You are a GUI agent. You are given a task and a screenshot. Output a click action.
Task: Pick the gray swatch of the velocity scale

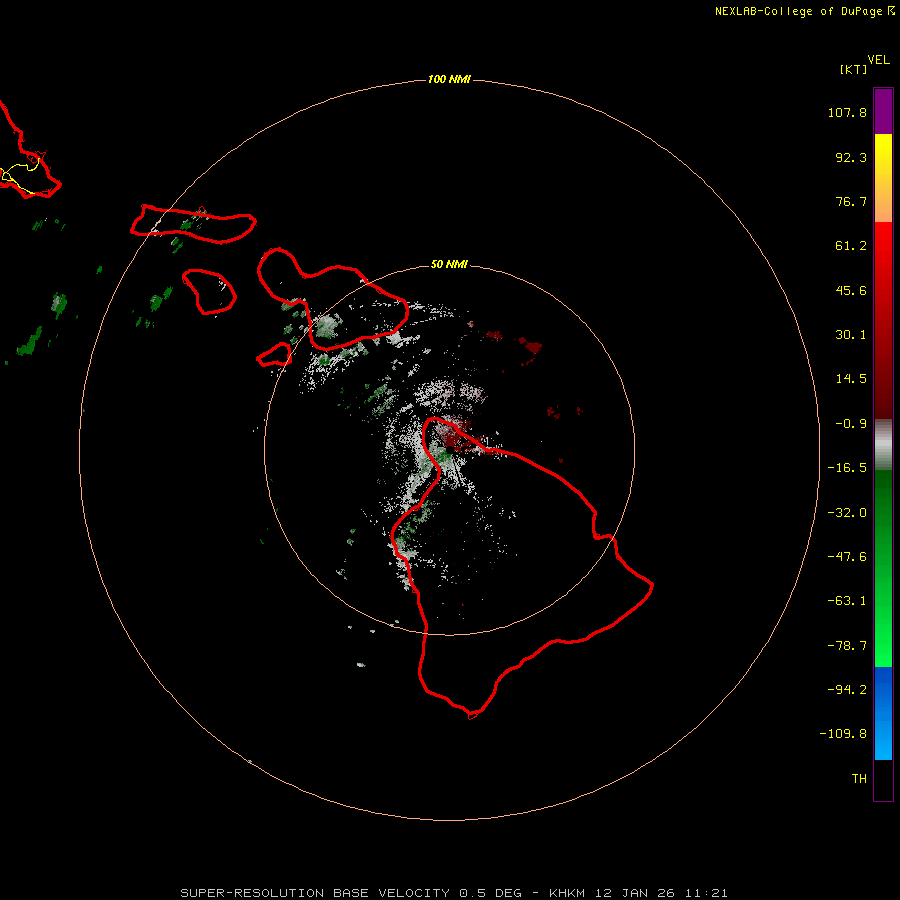point(883,444)
